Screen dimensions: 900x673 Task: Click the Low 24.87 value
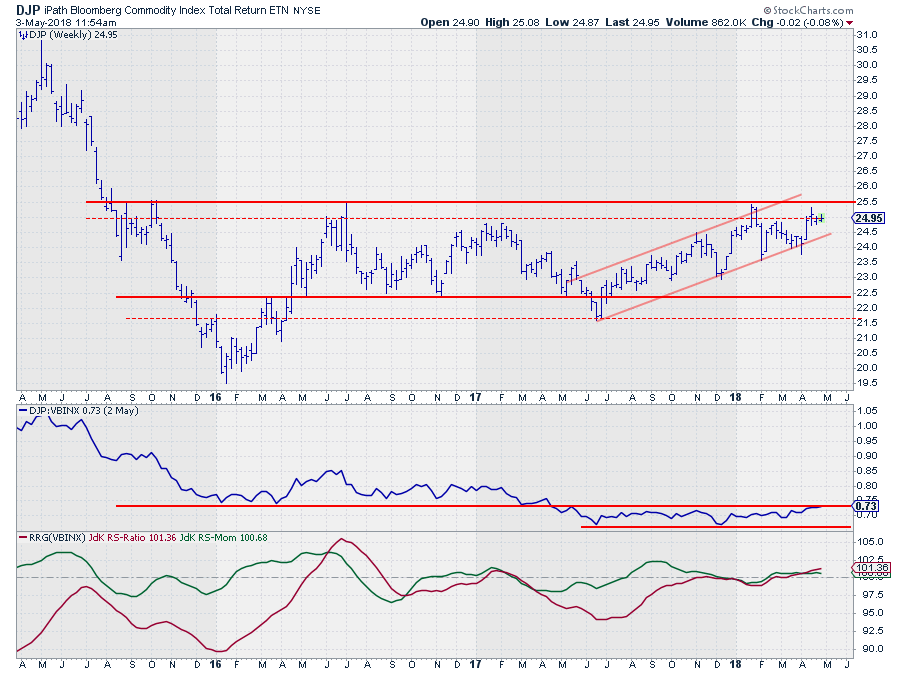point(572,22)
